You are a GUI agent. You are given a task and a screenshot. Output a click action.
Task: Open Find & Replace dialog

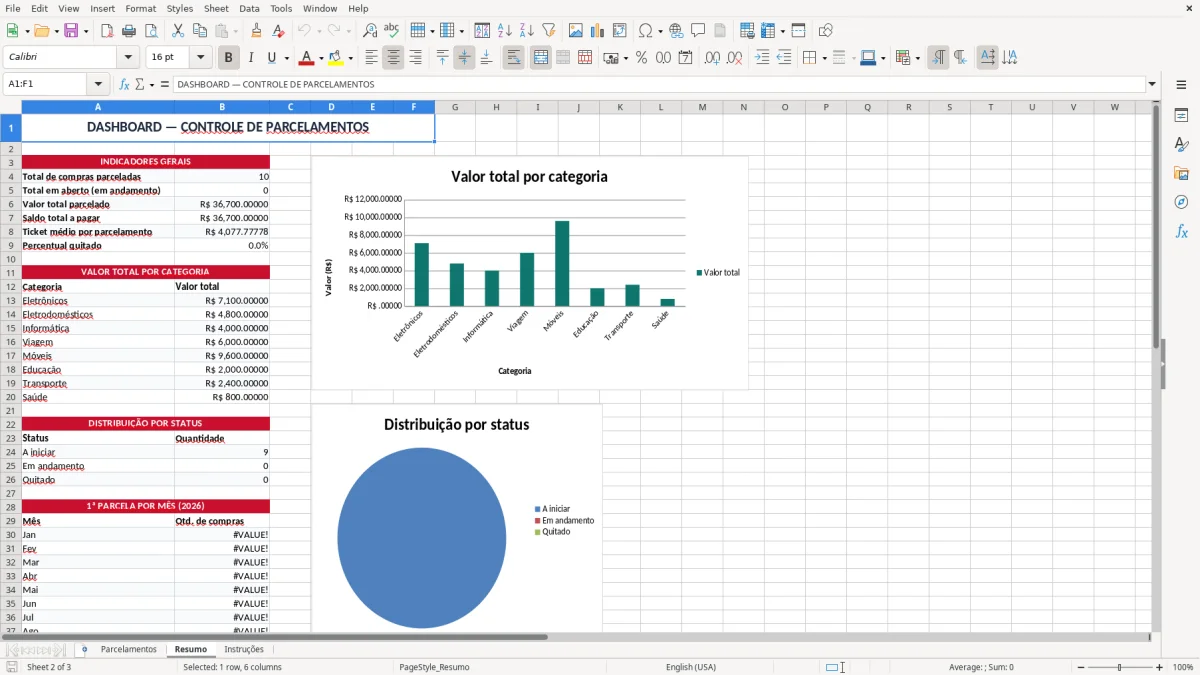click(370, 31)
